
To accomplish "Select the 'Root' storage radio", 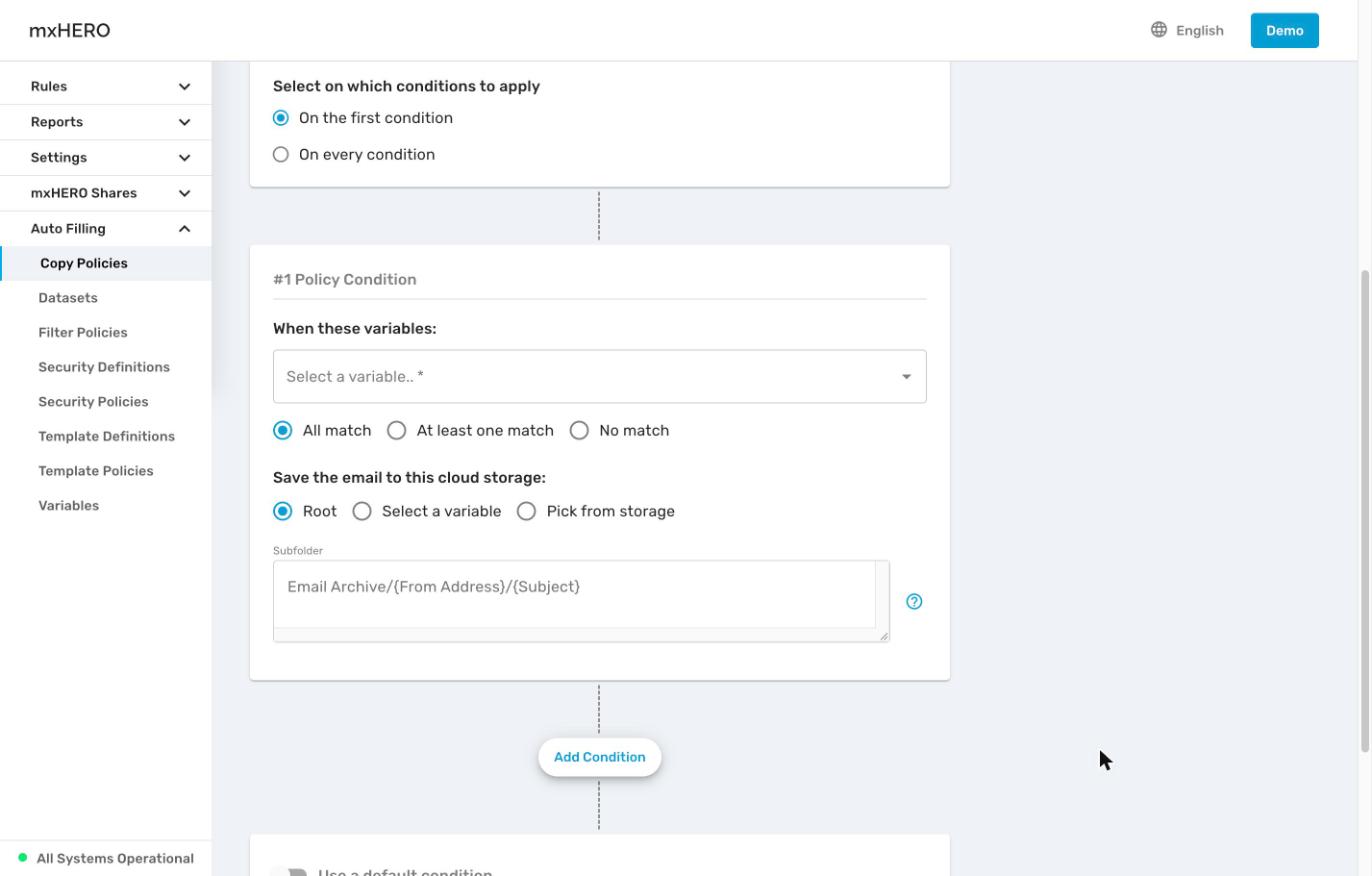I will [283, 511].
